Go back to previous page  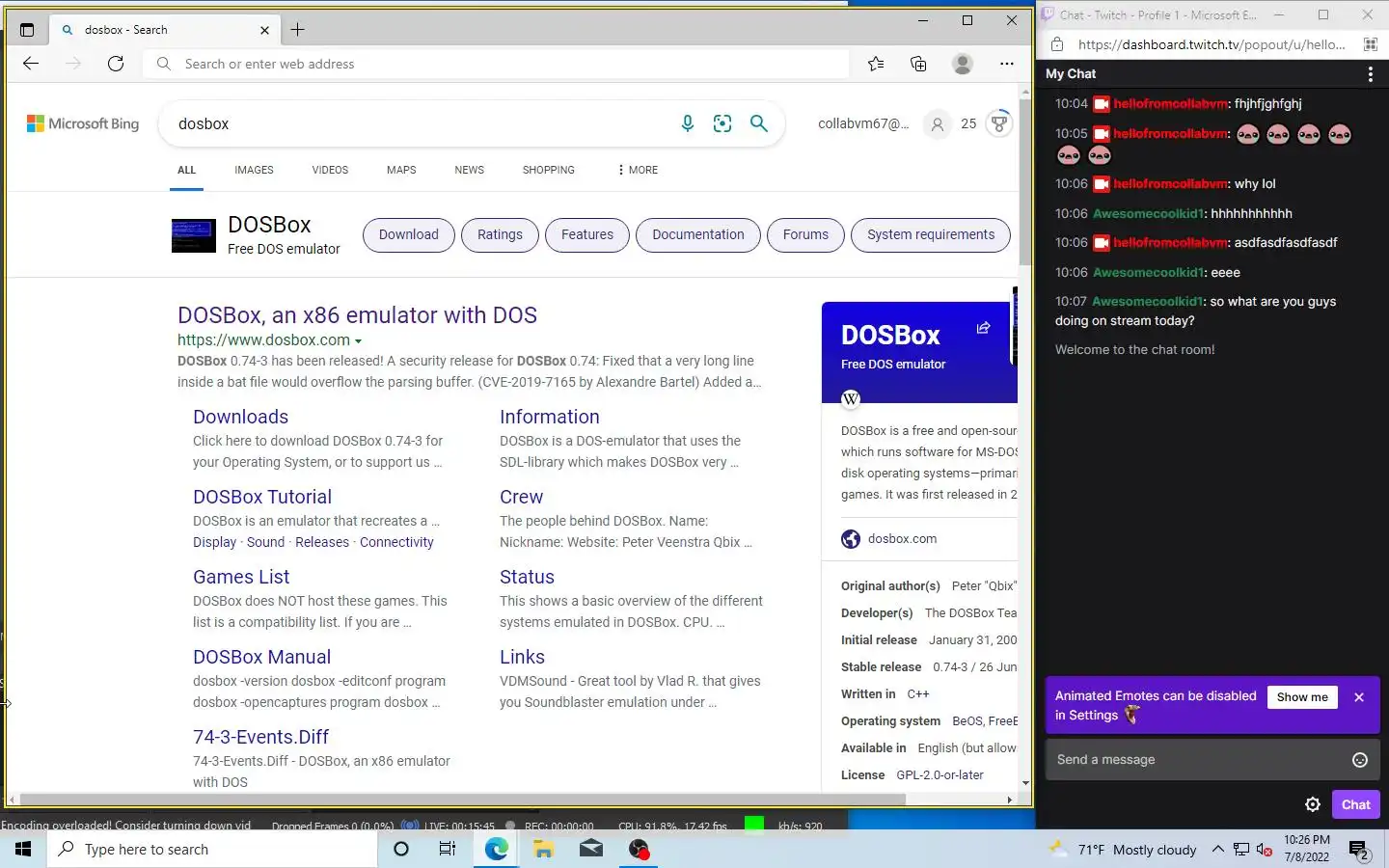click(x=31, y=64)
